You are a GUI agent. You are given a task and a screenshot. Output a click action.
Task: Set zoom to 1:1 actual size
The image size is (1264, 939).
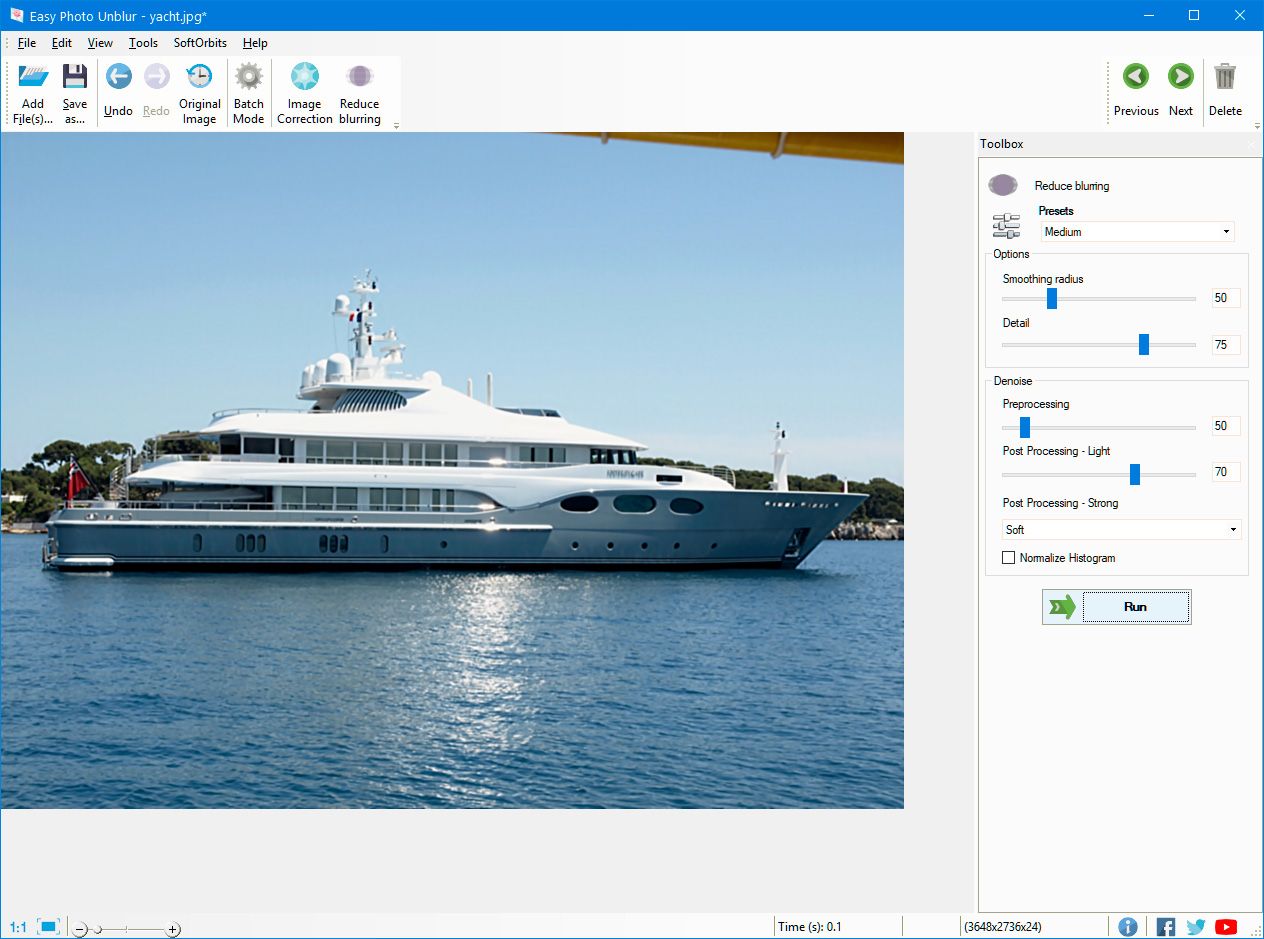click(x=18, y=927)
